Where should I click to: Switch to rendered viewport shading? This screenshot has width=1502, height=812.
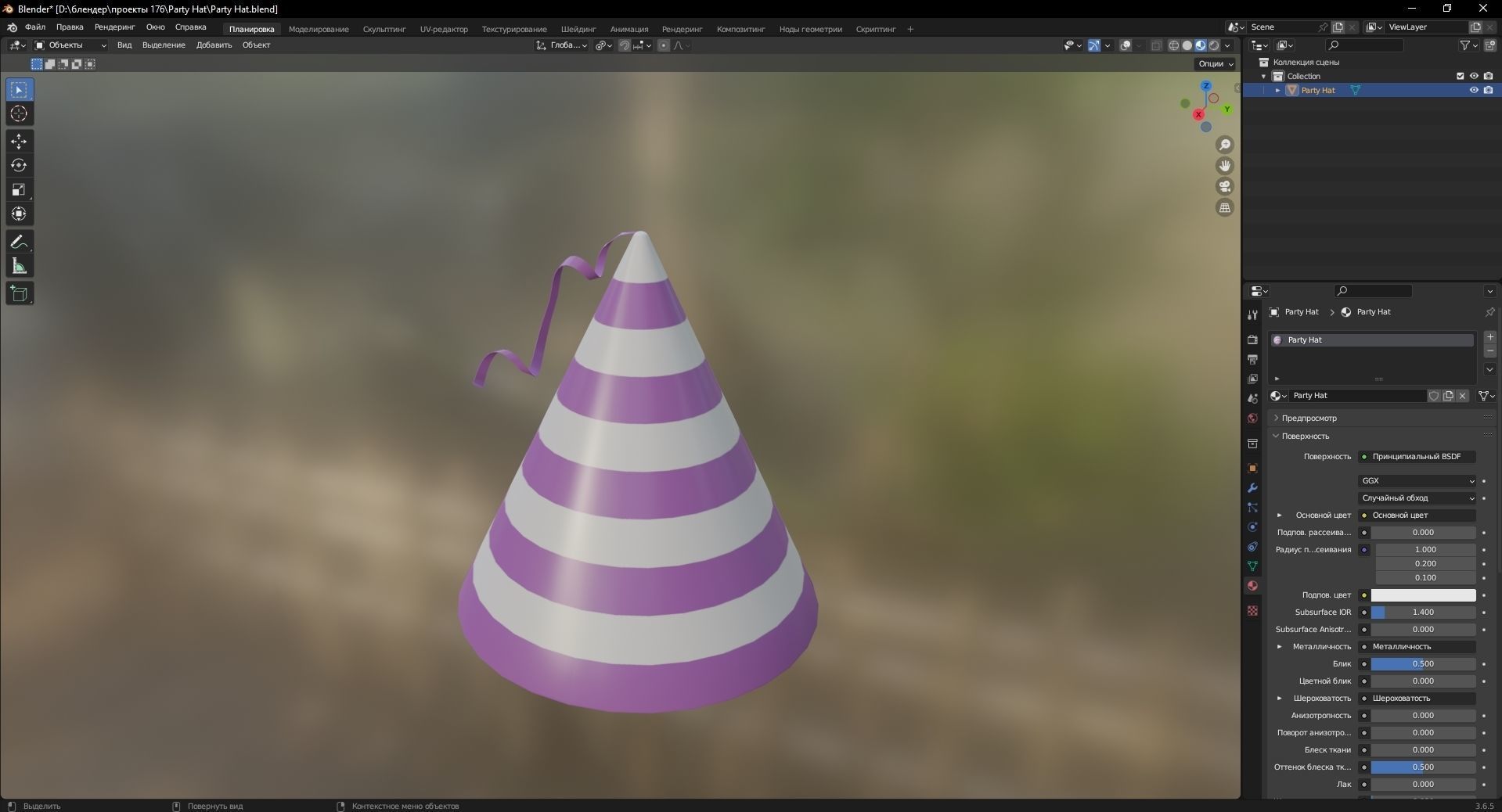coord(1214,45)
